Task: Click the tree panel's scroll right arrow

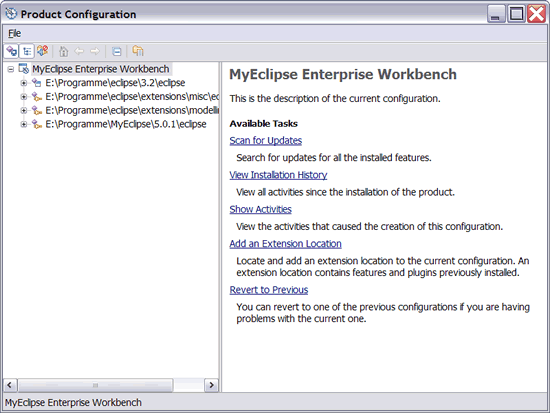Action: click(211, 385)
